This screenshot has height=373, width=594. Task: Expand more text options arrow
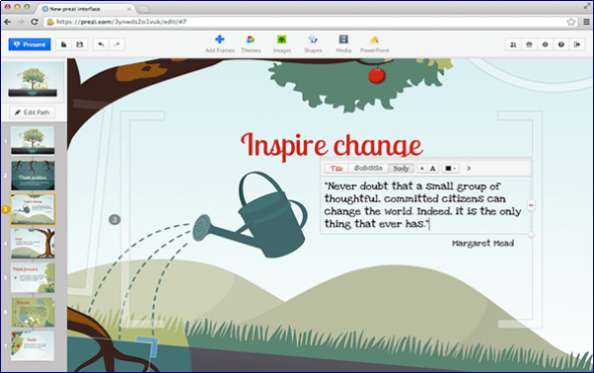pyautogui.click(x=469, y=169)
